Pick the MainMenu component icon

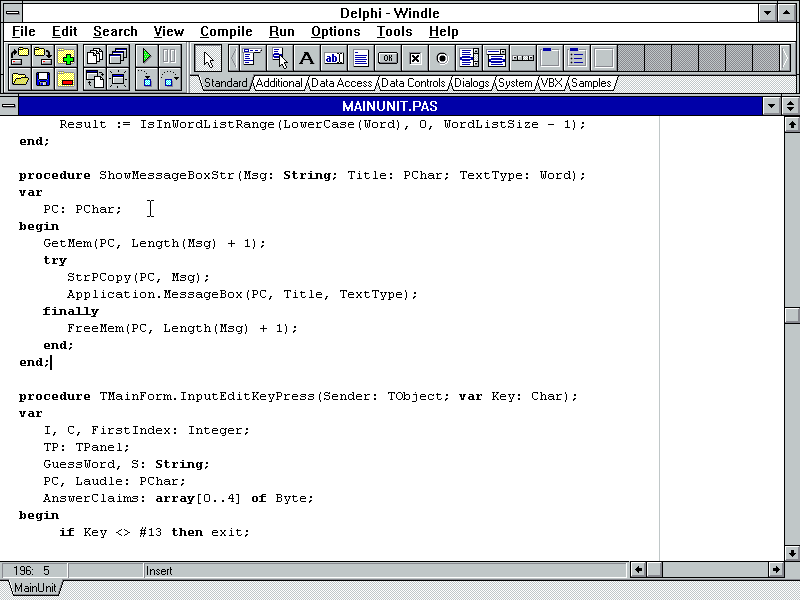[x=253, y=58]
